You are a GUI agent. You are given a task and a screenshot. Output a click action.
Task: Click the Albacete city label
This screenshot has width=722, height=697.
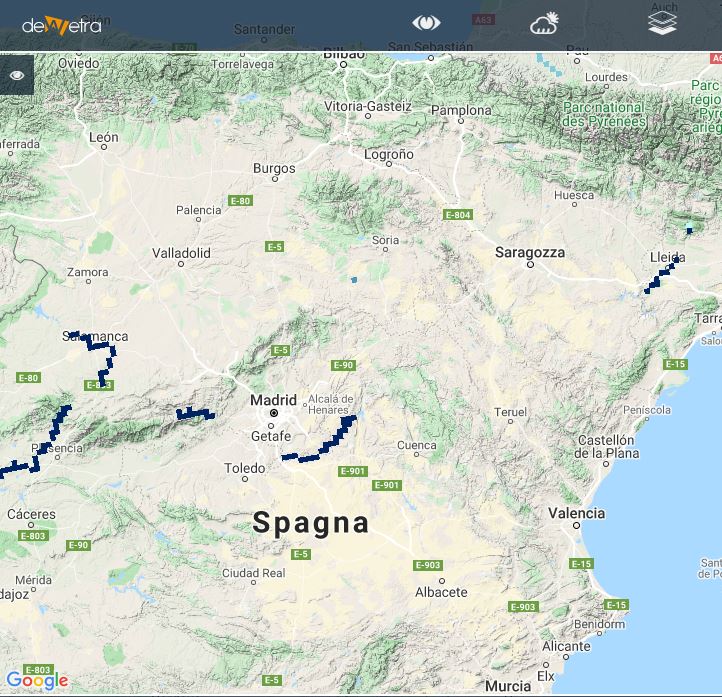(x=441, y=592)
